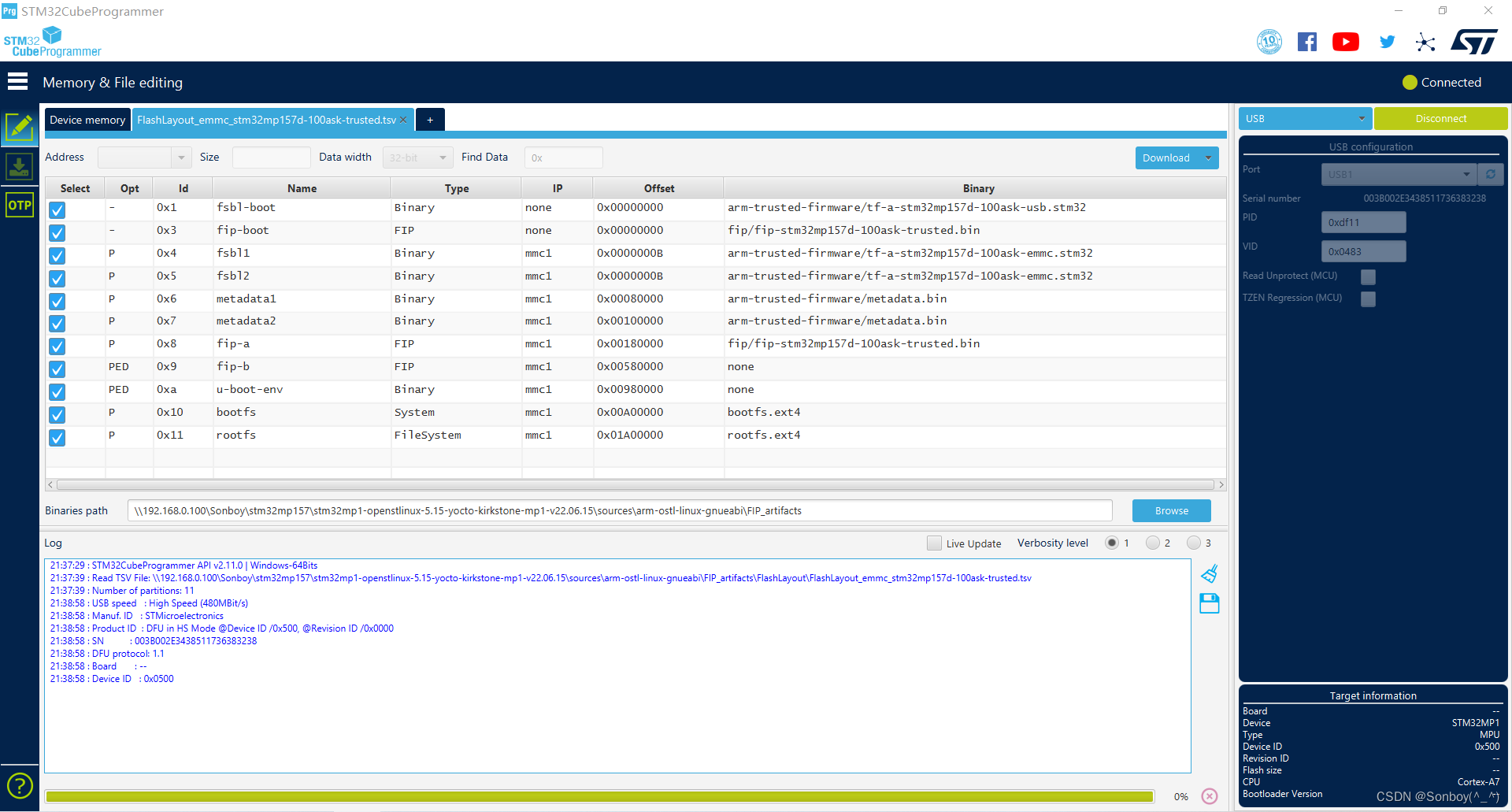Screen dimensions: 1512x812
Task: Uncheck the fip-boot partition row
Action: [x=57, y=232]
